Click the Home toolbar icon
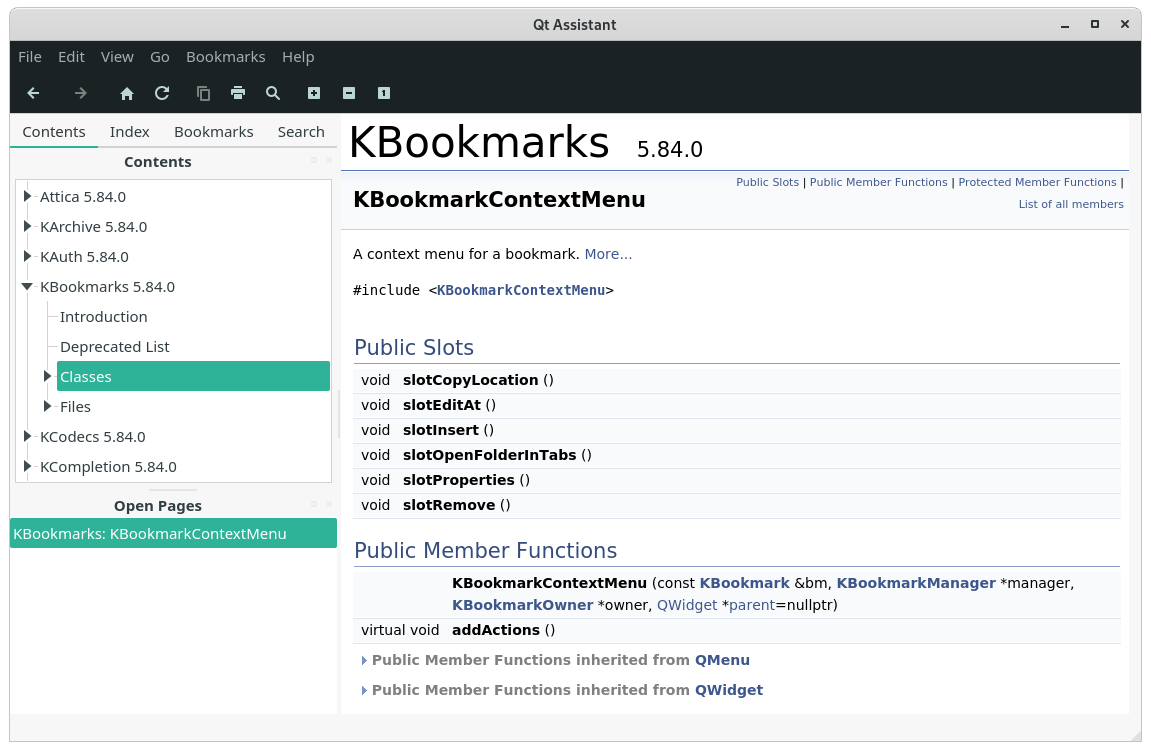1151x751 pixels. pos(127,93)
